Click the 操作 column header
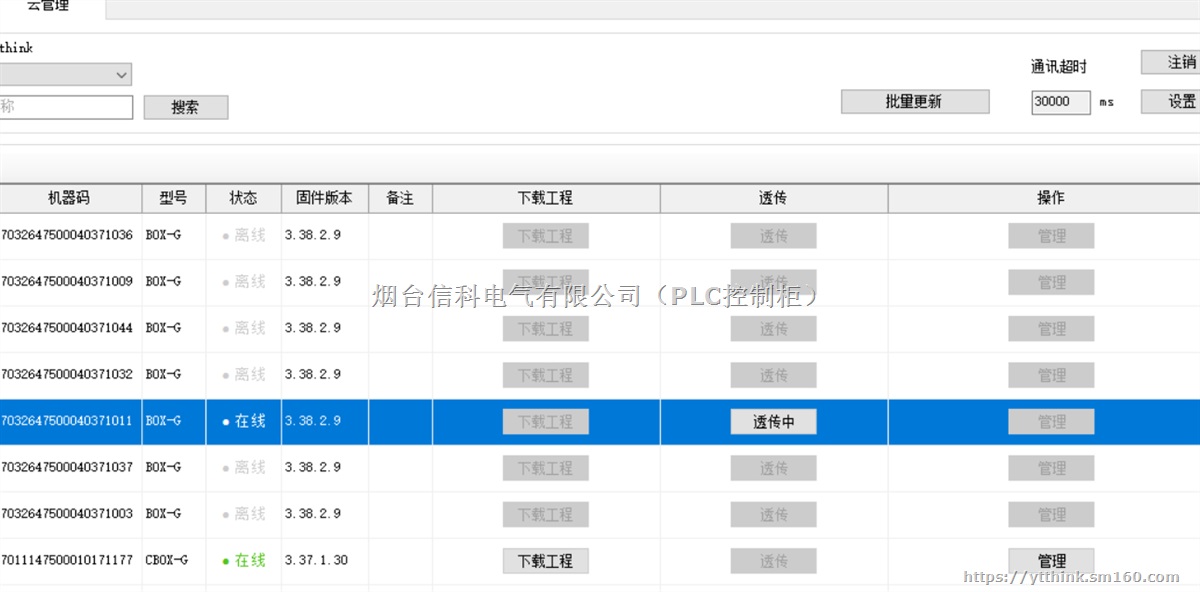This screenshot has width=1200, height=592. coord(1051,197)
